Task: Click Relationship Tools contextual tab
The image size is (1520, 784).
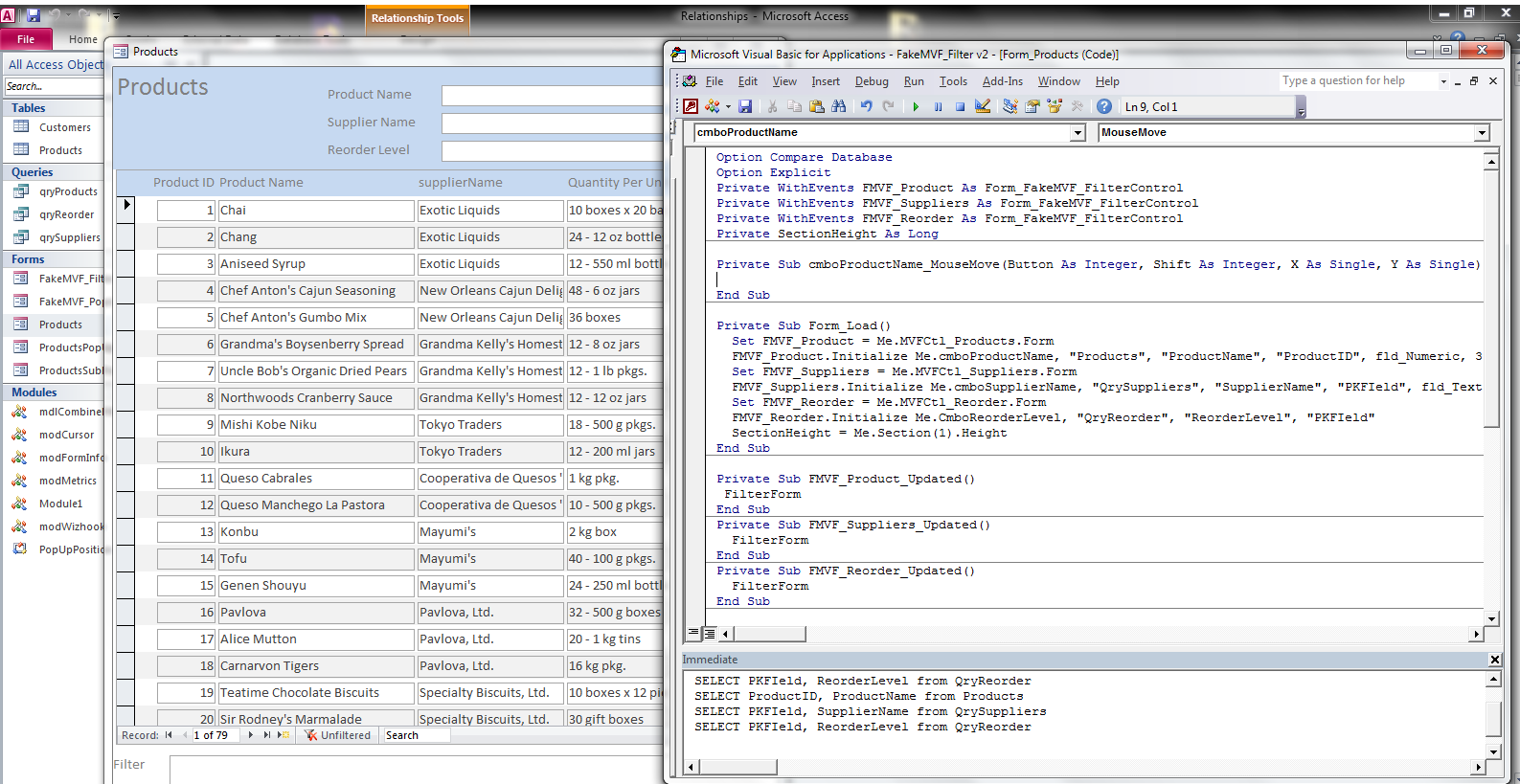Action: click(418, 18)
